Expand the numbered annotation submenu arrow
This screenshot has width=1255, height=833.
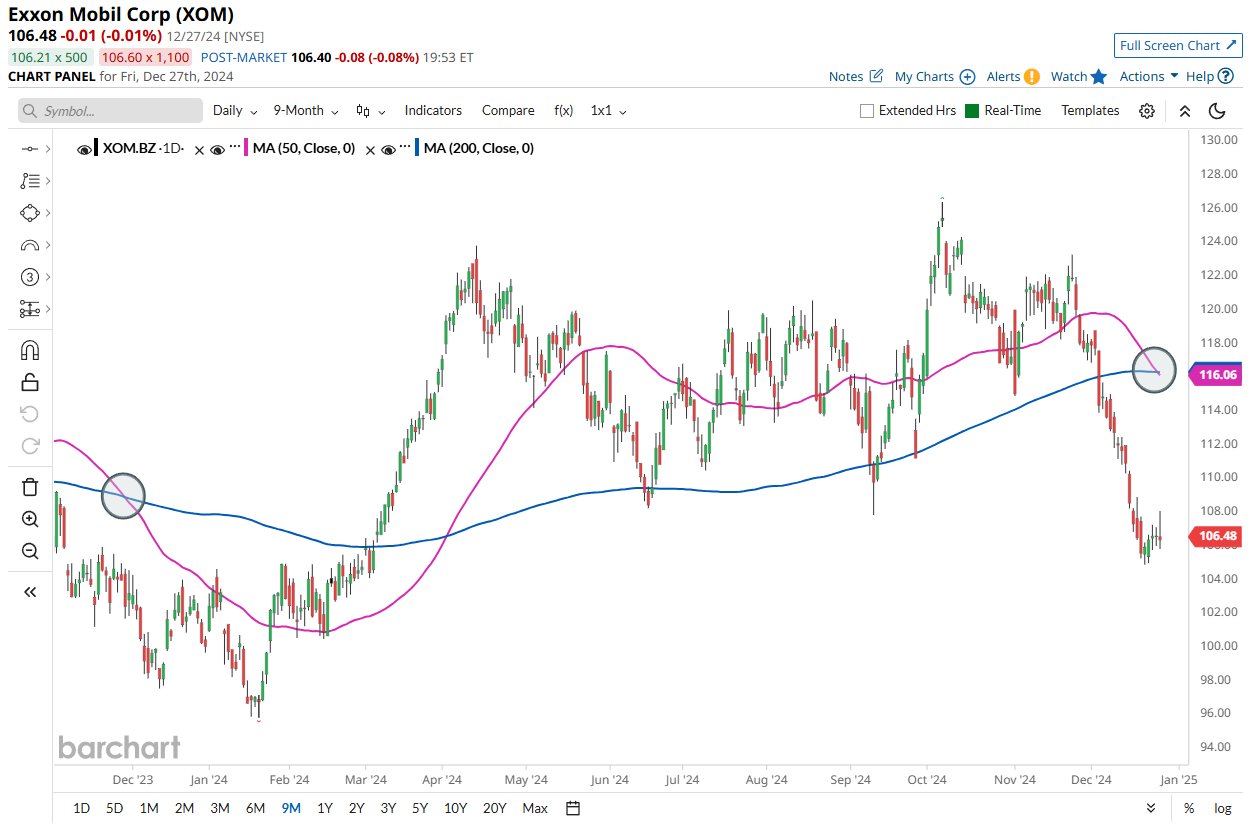48,277
